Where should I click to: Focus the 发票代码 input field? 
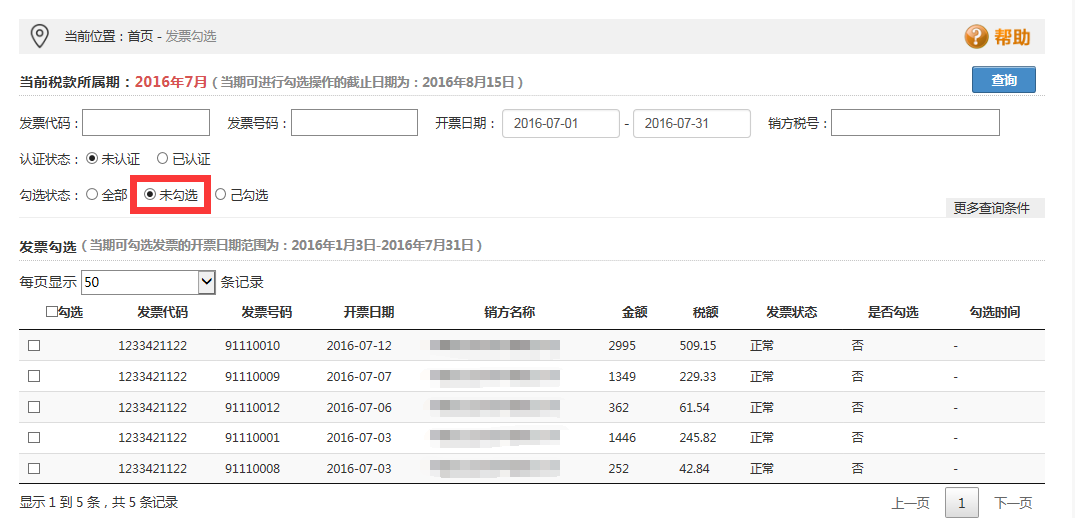coord(146,123)
